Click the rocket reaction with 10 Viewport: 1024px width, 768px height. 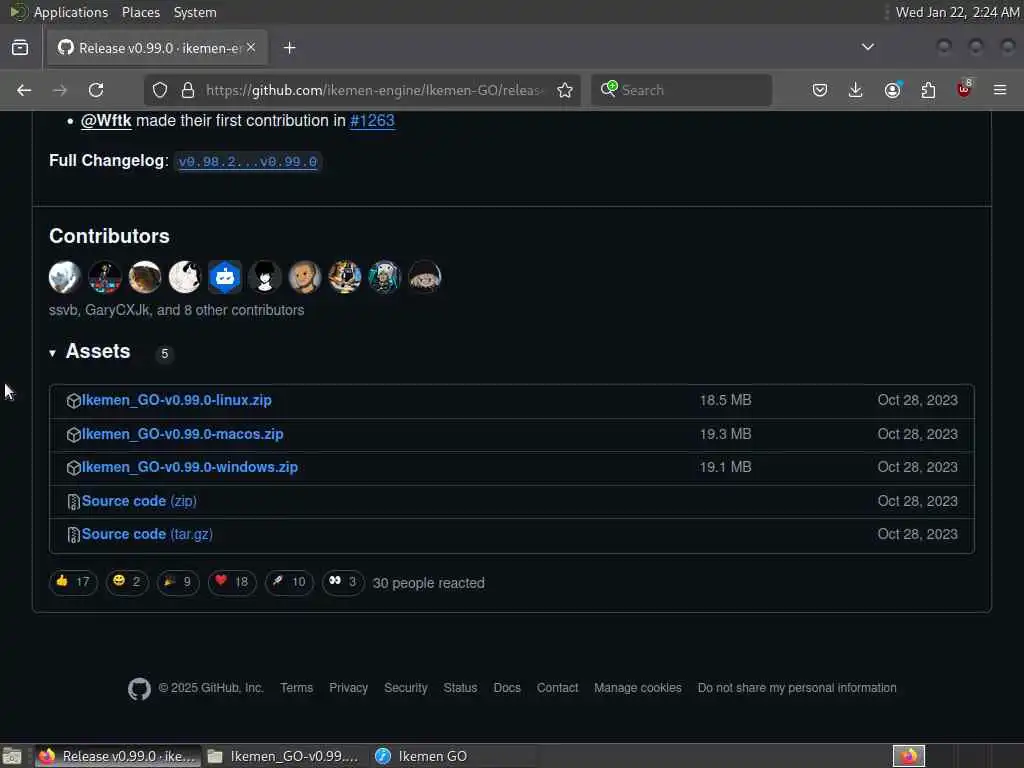click(x=289, y=582)
